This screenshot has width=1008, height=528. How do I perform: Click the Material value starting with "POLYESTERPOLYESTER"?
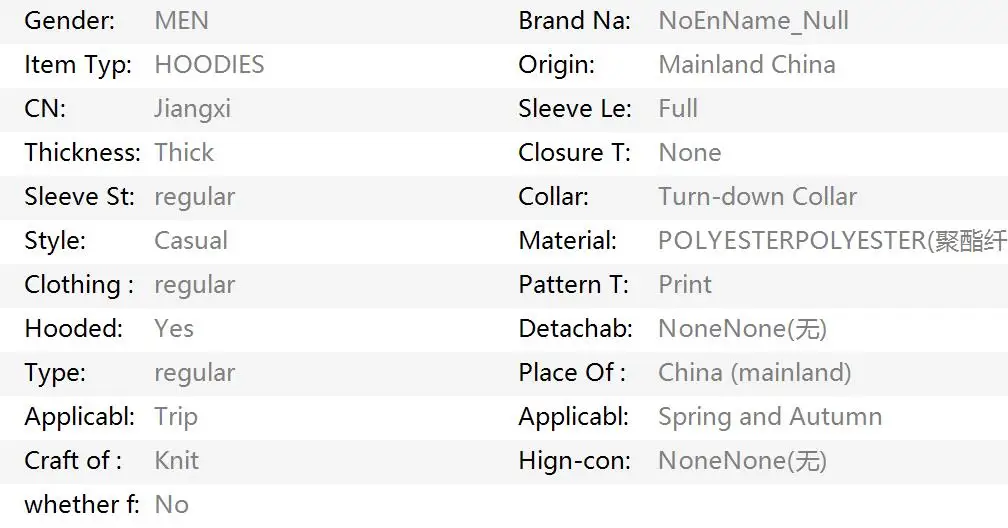(x=832, y=241)
